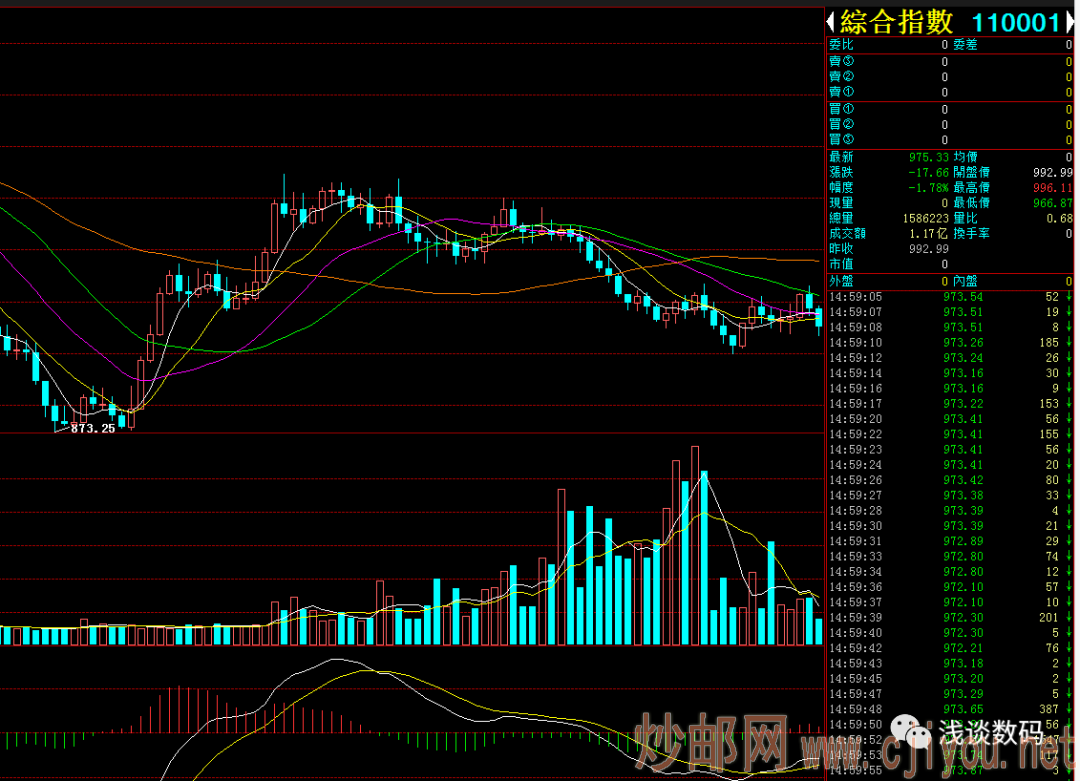
Task: Click the 最高價 value 996.11
Action: pyautogui.click(x=1052, y=187)
